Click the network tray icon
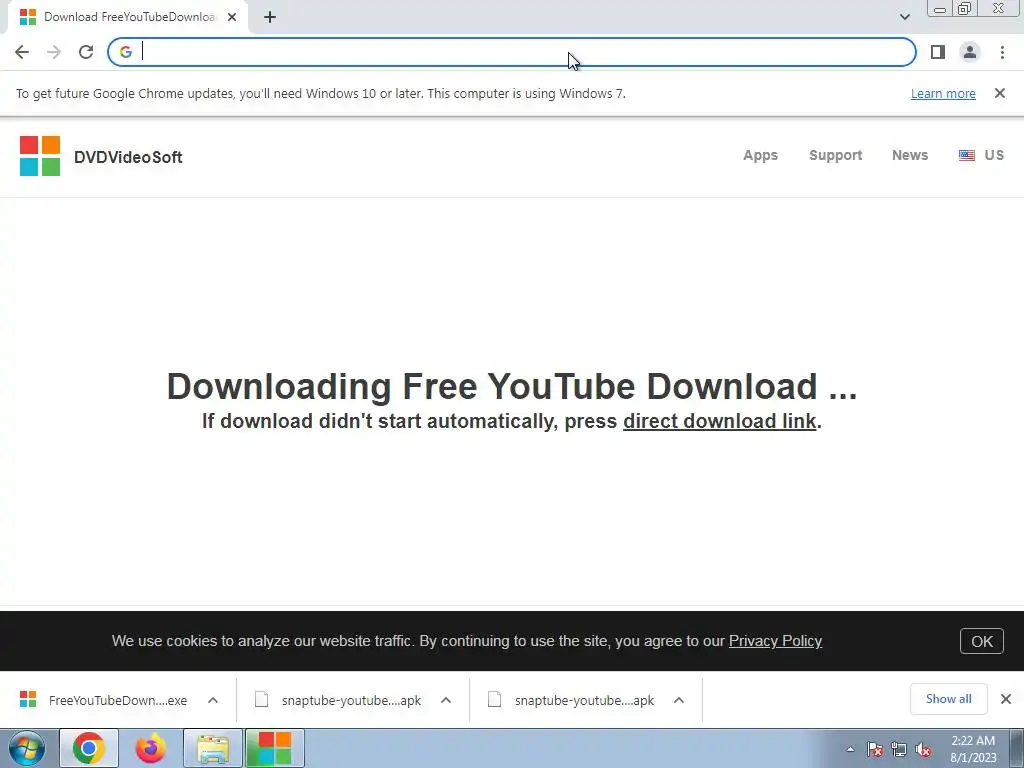 point(899,749)
